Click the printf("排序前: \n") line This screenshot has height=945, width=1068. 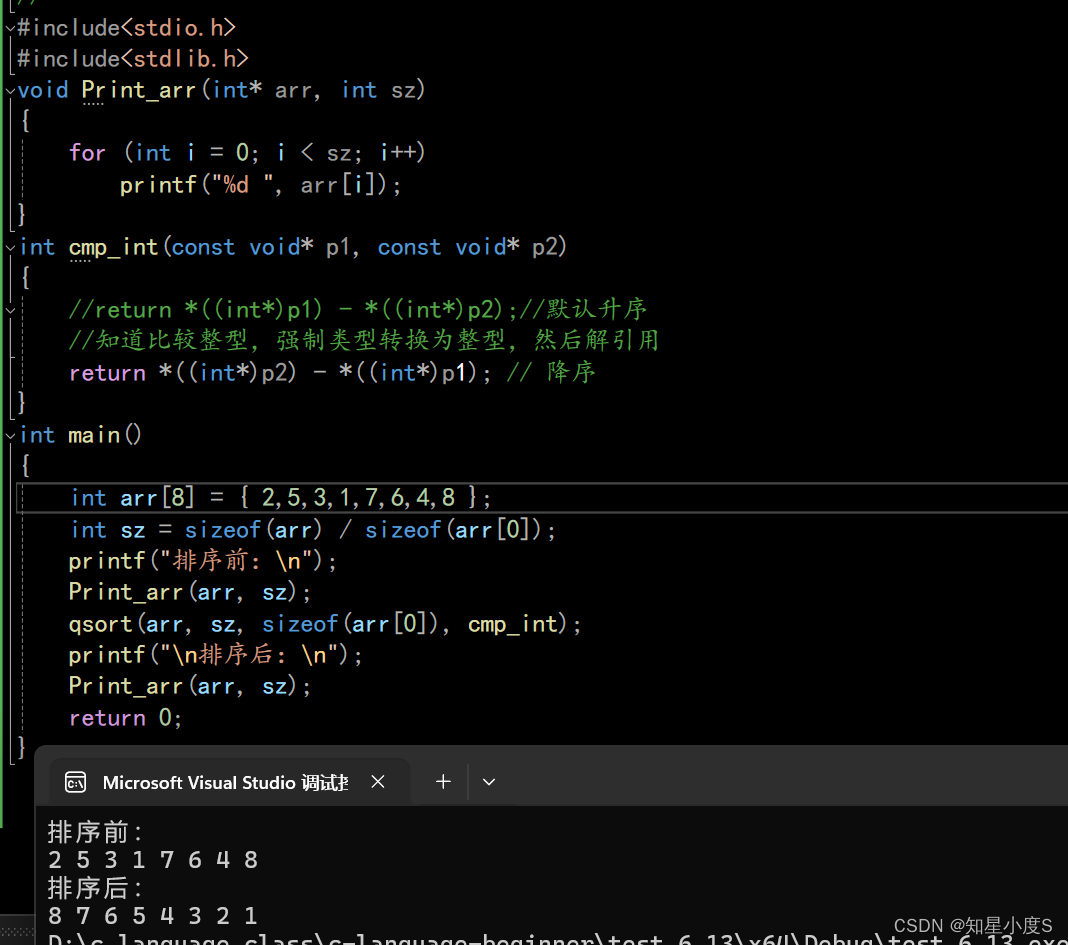pyautogui.click(x=203, y=561)
